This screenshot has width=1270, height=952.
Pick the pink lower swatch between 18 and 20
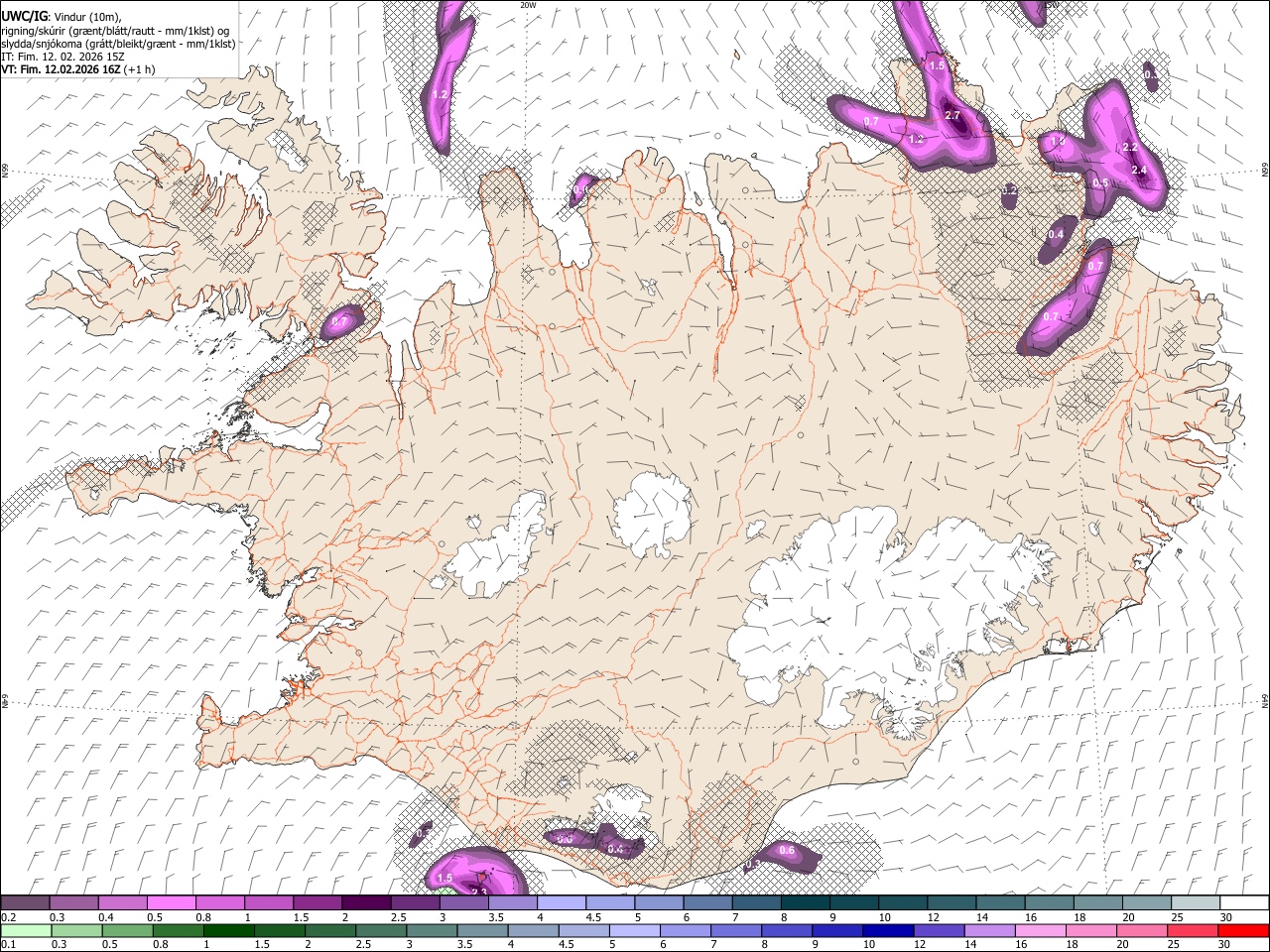[x=1090, y=930]
